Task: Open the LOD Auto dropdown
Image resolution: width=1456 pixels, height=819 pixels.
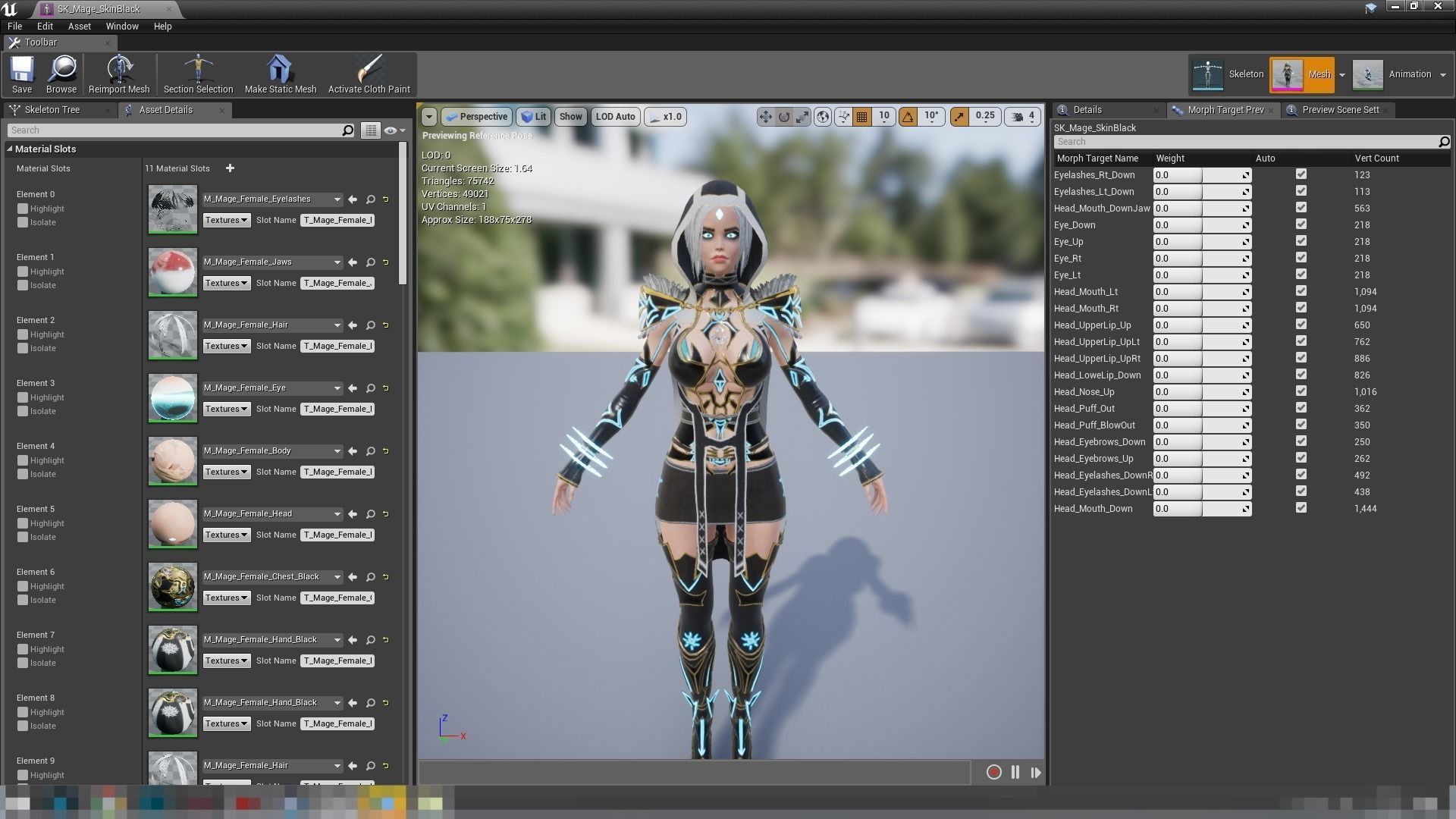Action: coord(615,117)
